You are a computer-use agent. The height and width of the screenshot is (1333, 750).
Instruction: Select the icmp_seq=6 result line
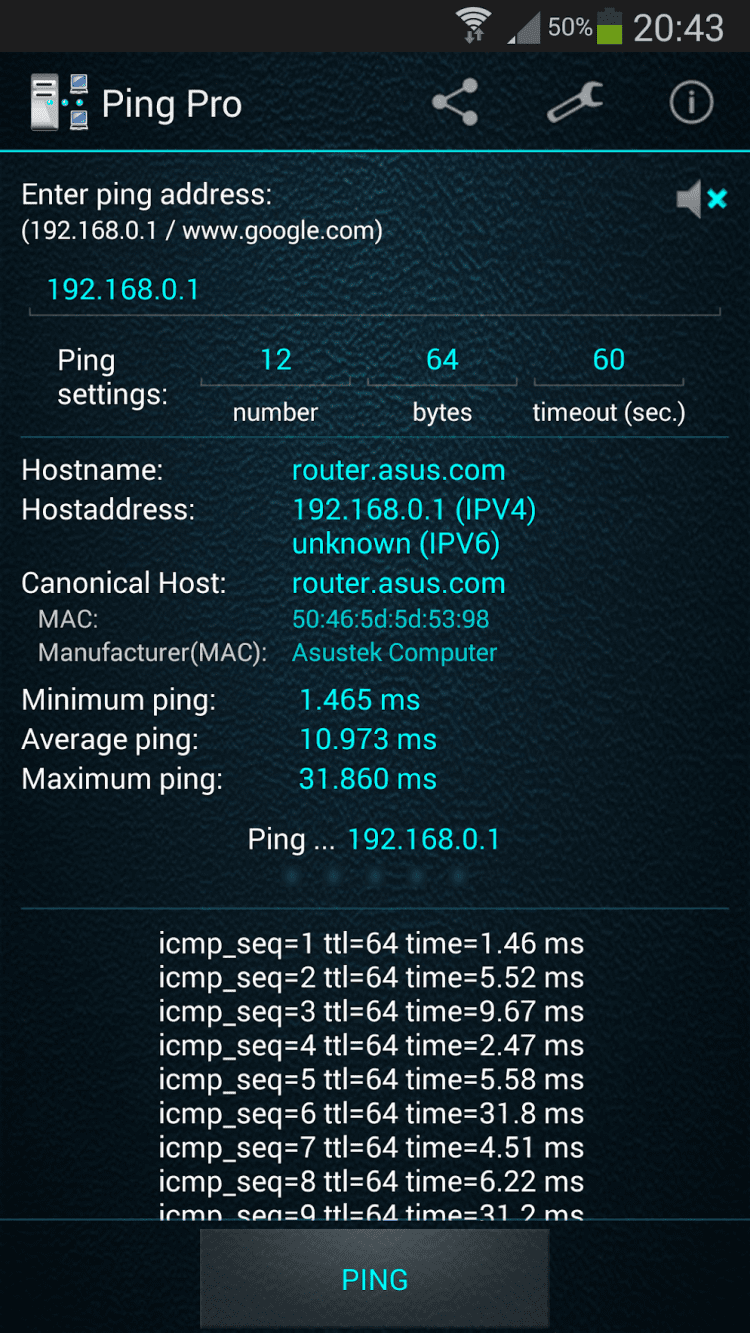click(371, 1113)
